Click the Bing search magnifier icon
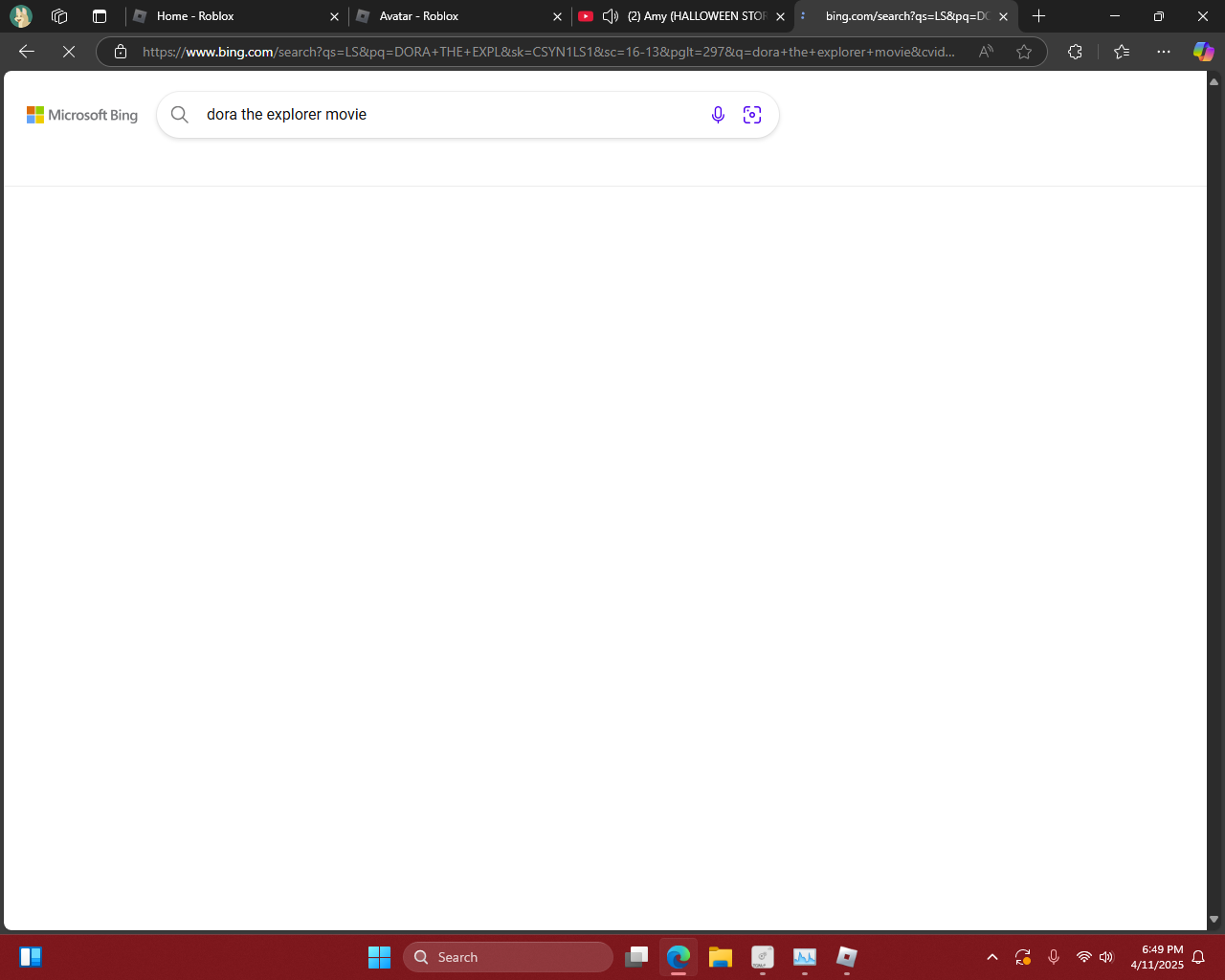This screenshot has width=1225, height=980. point(180,115)
